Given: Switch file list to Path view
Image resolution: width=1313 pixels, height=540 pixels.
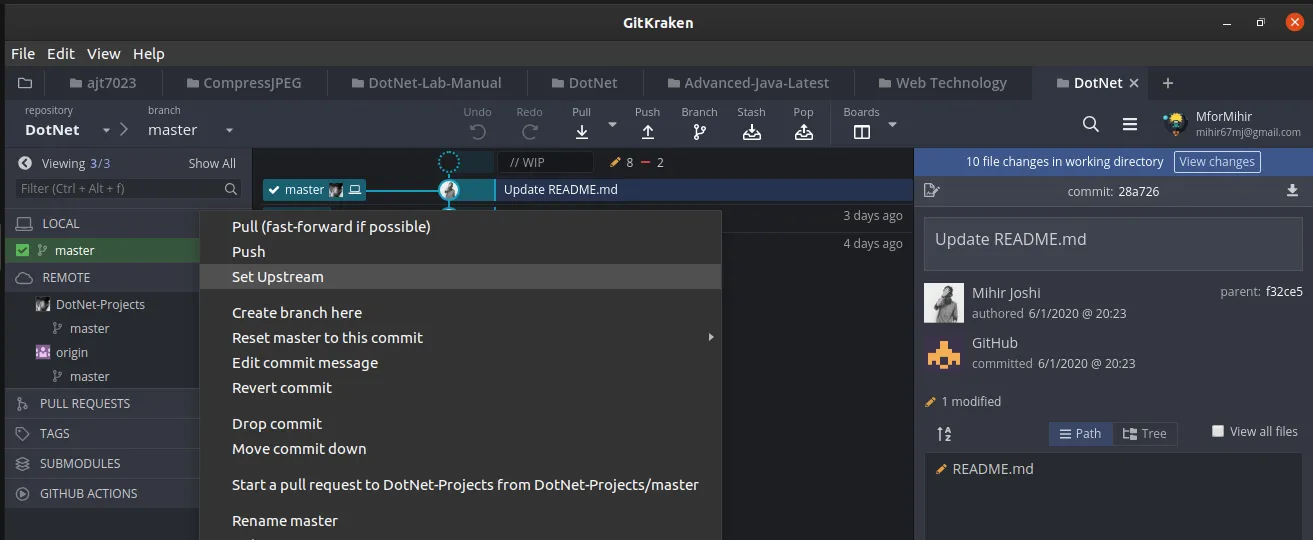Looking at the screenshot, I should pos(1080,433).
